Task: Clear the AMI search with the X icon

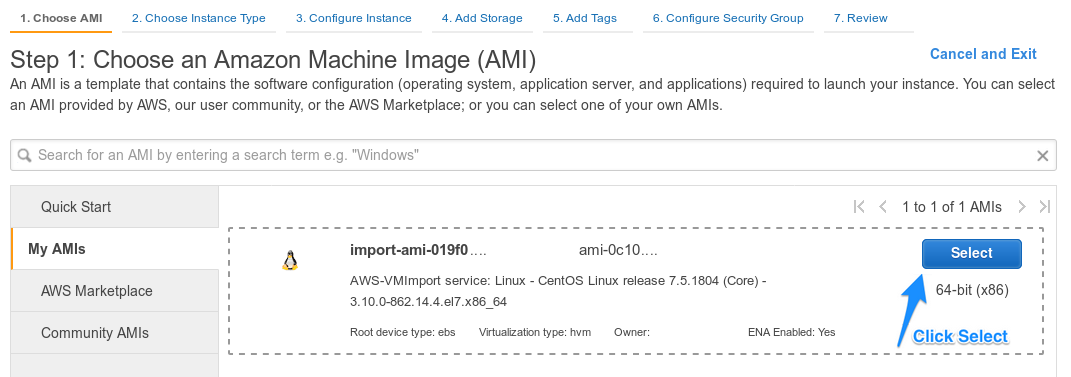Action: coord(1042,156)
